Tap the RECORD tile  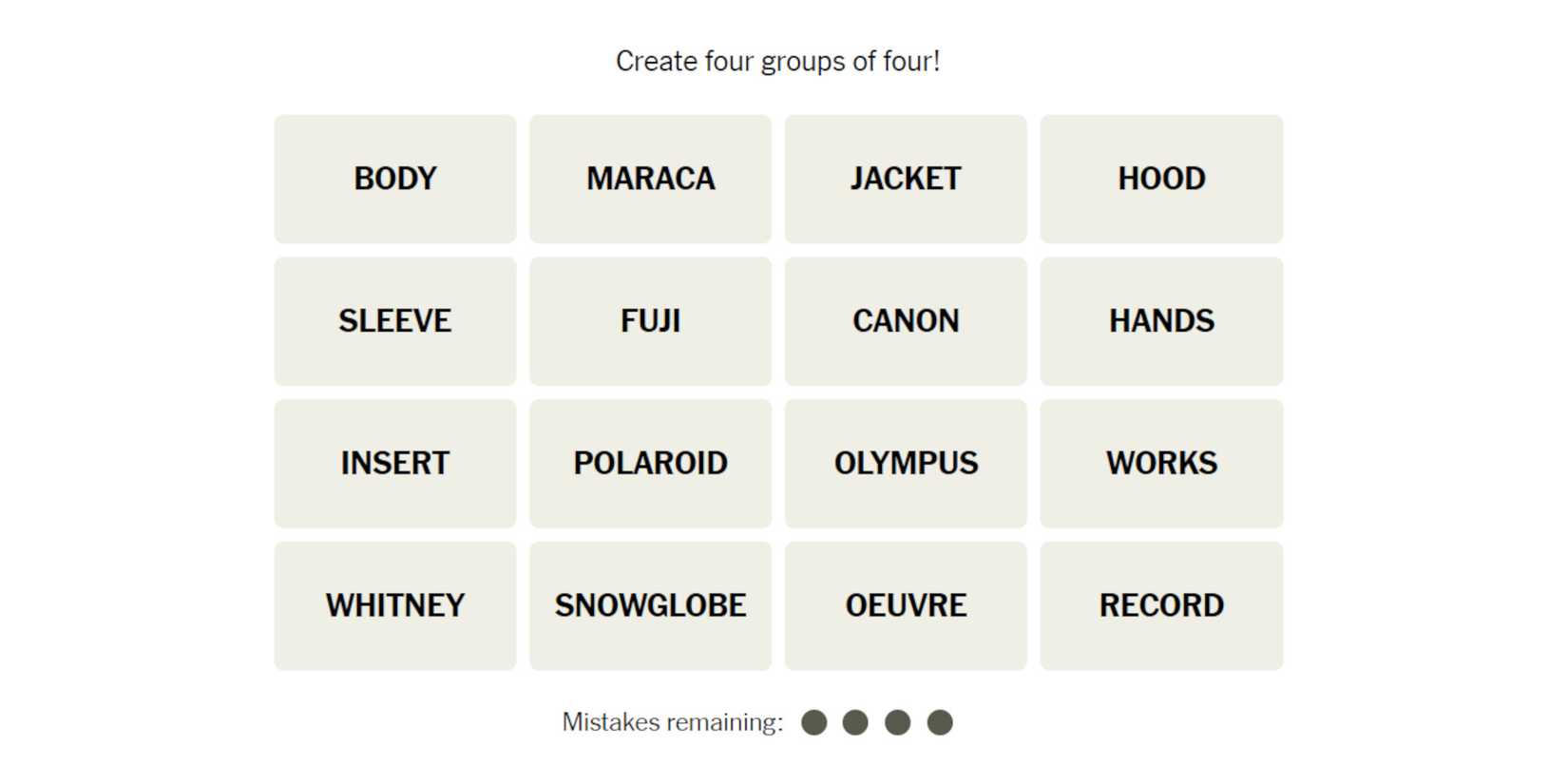[1161, 606]
